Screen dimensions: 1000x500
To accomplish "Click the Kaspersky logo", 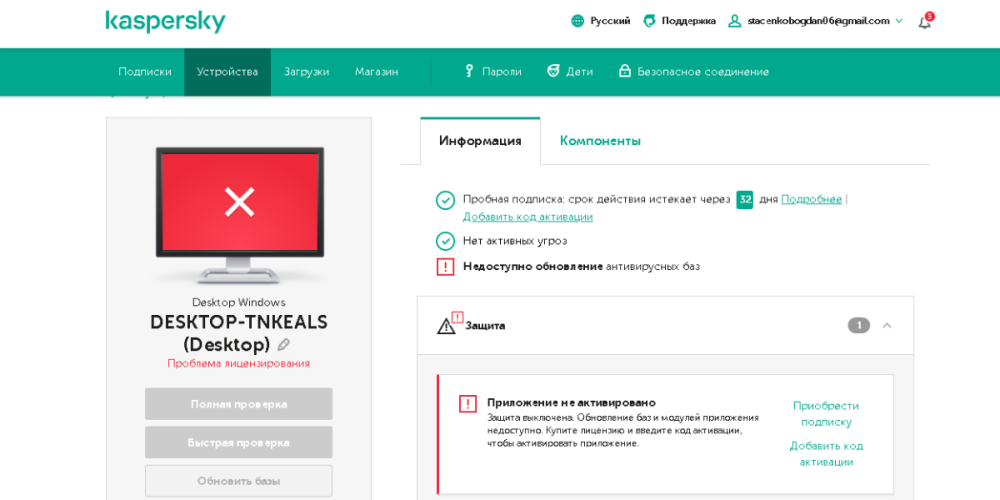I will click(165, 22).
